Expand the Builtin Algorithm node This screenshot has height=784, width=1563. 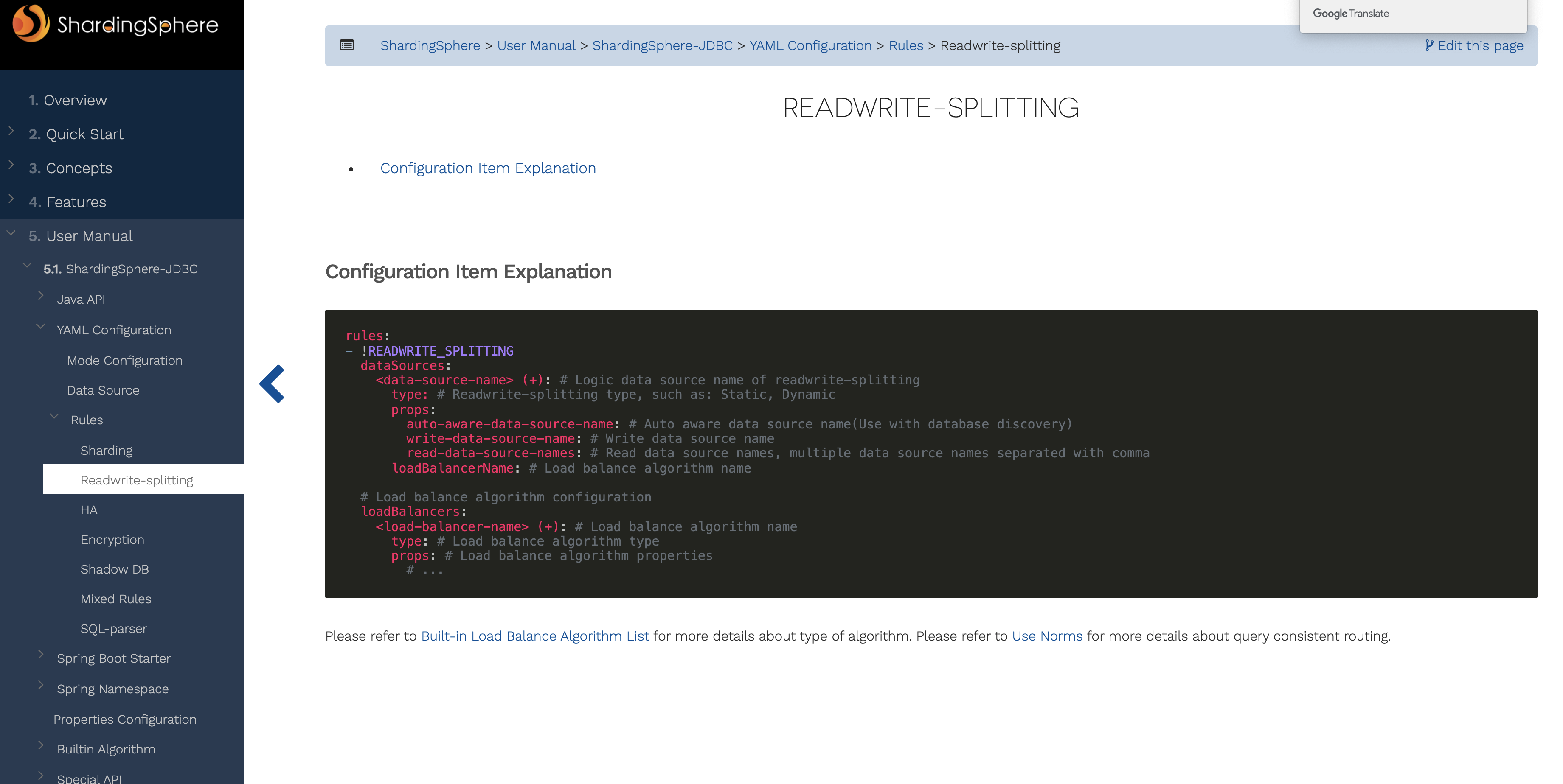point(41,746)
